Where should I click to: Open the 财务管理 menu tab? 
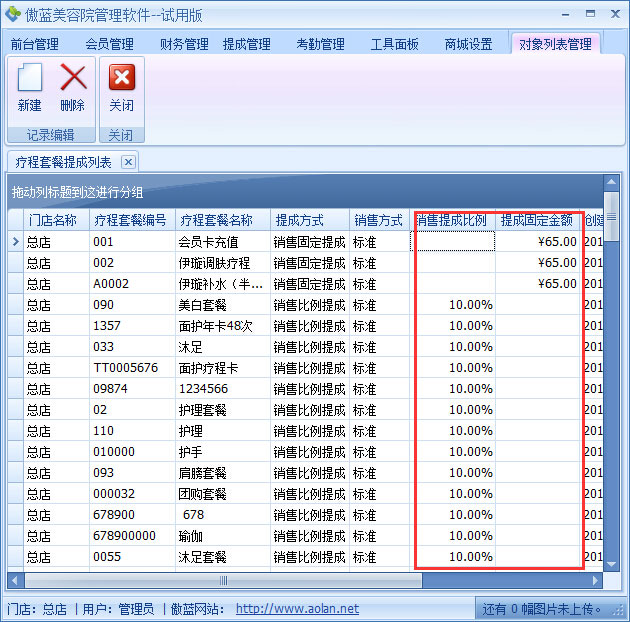click(184, 44)
